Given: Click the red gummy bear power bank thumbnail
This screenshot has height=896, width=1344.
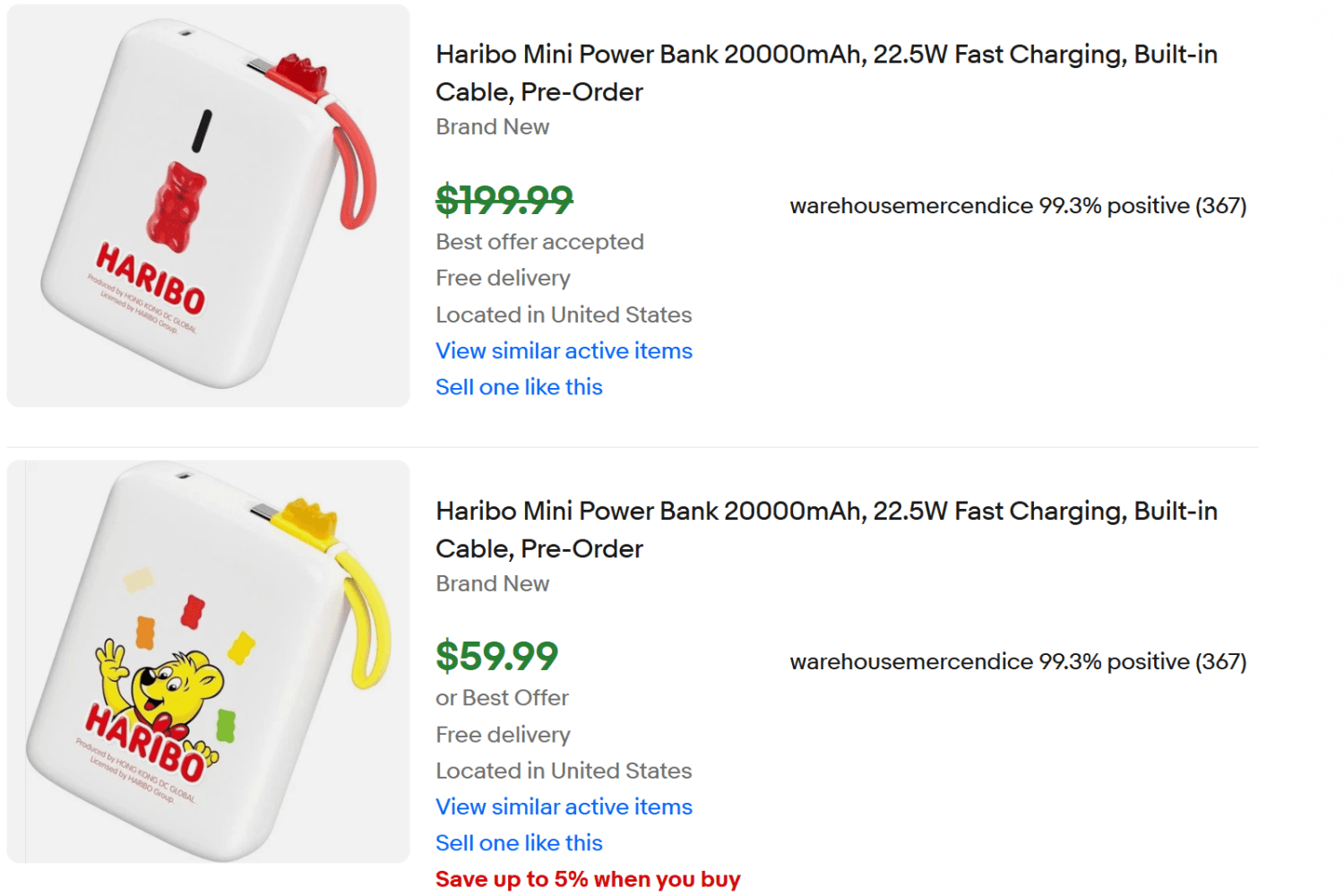Looking at the screenshot, I should click(x=206, y=204).
